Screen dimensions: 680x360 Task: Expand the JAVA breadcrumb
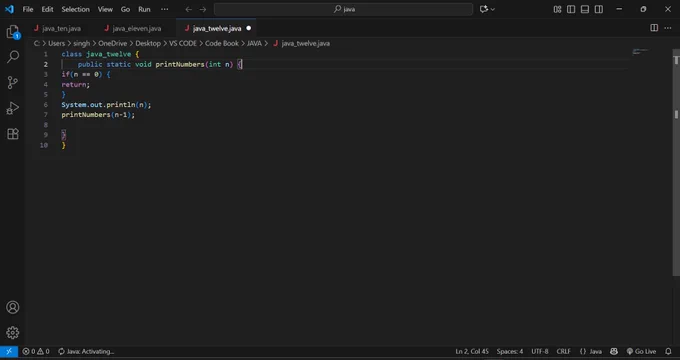point(254,43)
